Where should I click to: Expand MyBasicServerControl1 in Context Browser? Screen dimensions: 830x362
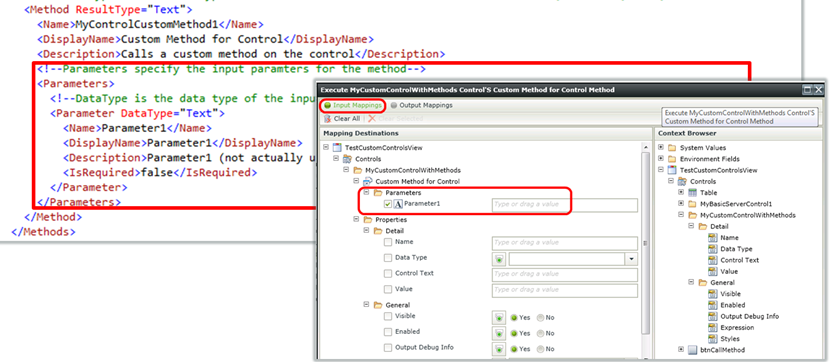click(681, 203)
